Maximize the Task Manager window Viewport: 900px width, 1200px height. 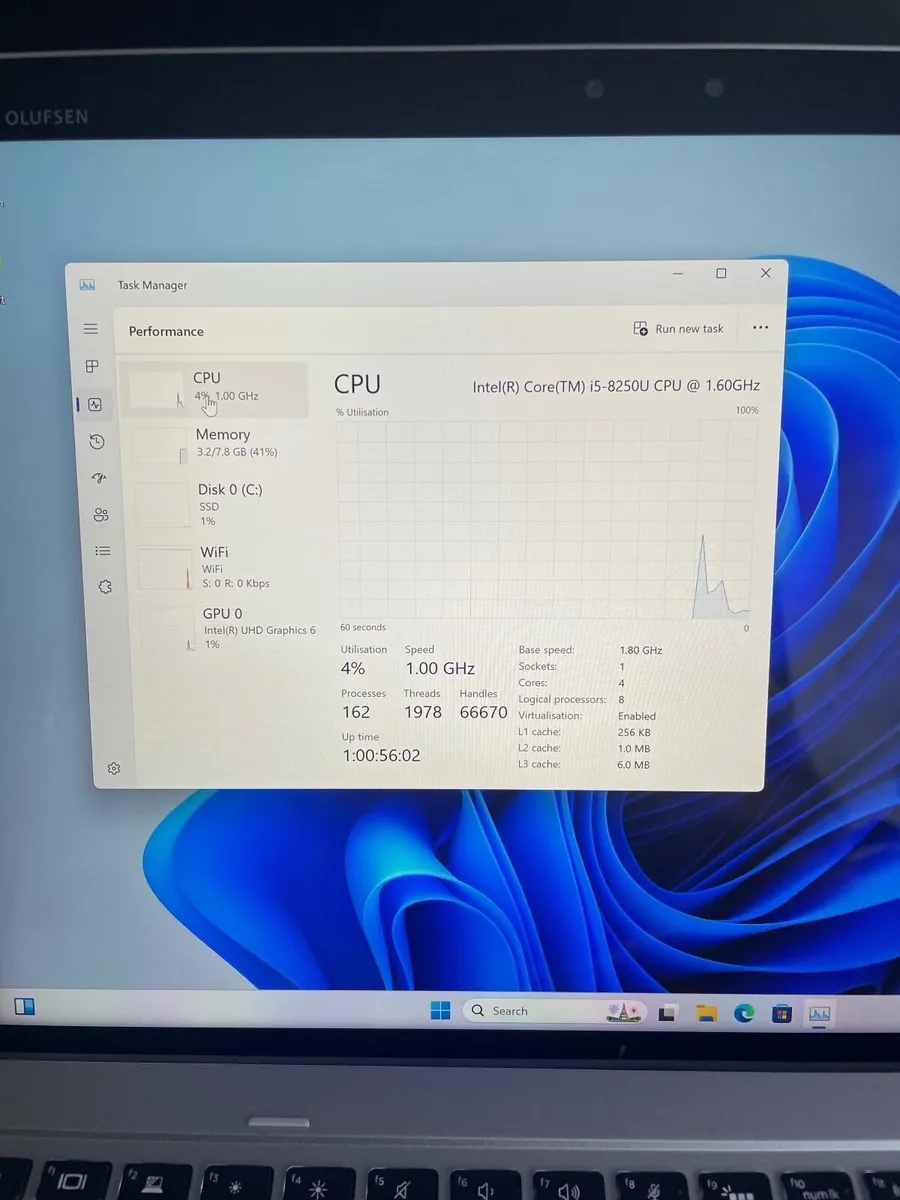click(x=721, y=273)
